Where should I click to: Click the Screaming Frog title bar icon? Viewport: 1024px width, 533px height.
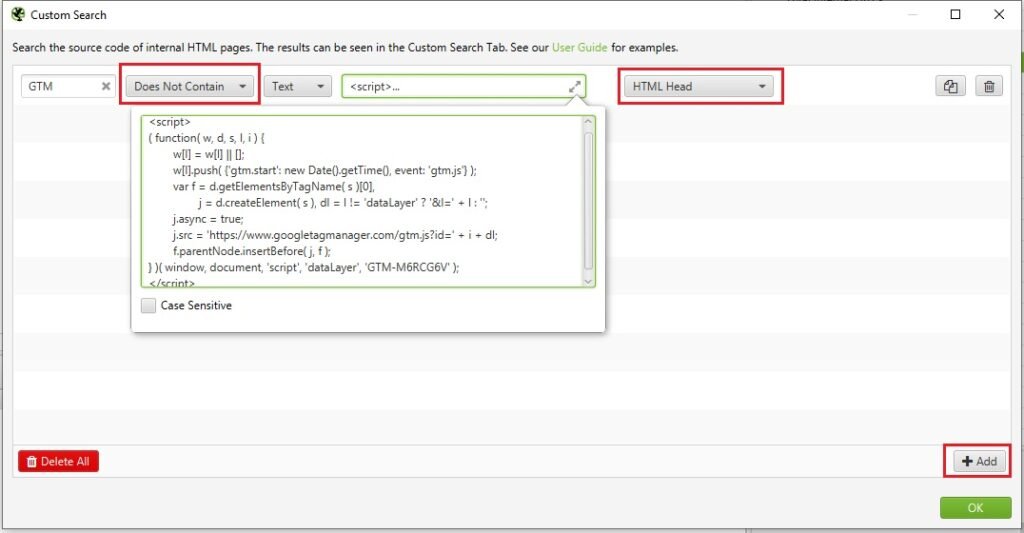click(x=17, y=15)
